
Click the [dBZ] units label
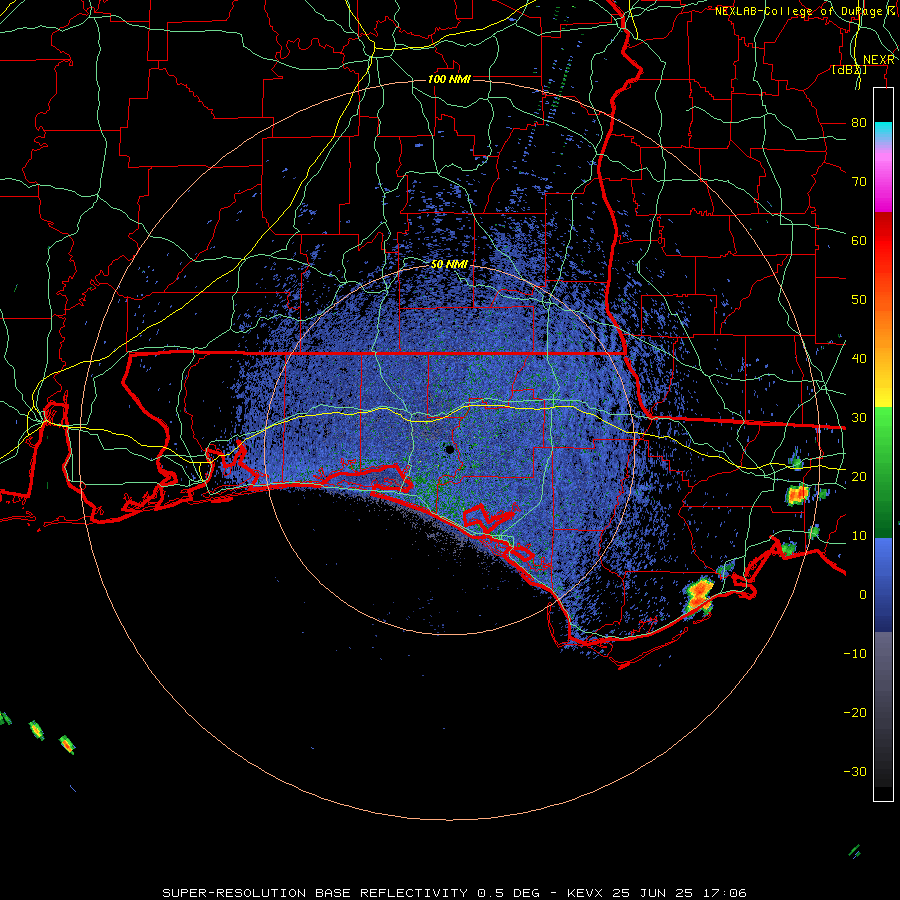(x=849, y=70)
